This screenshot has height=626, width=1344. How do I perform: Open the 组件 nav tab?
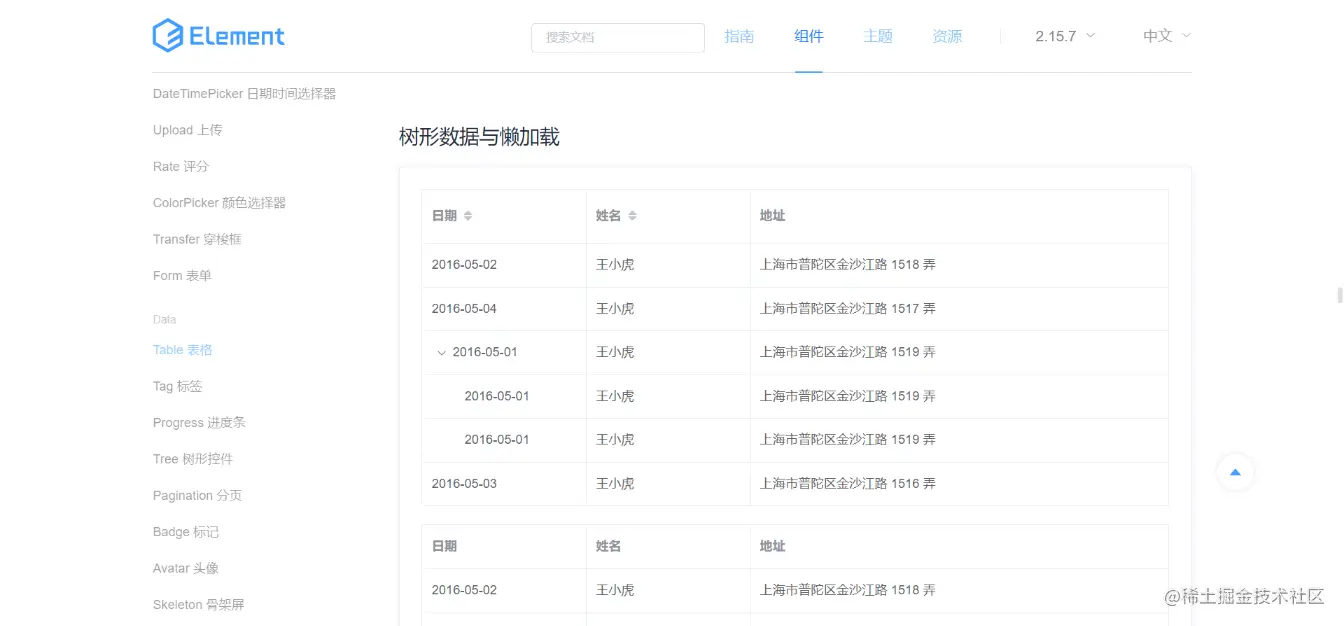(809, 36)
